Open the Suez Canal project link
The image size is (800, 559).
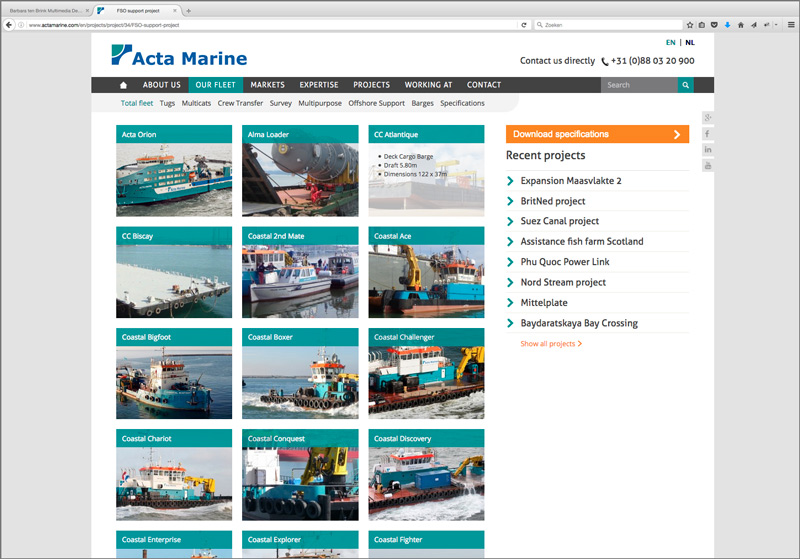tap(559, 221)
